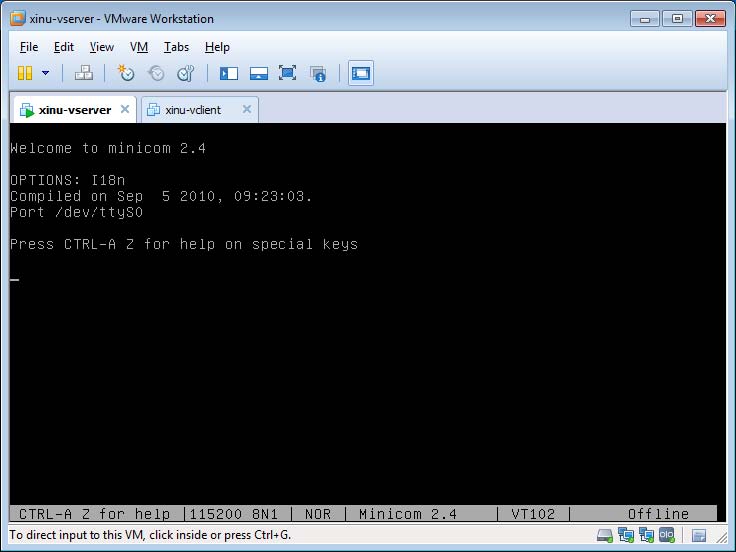736x552 pixels.
Task: Click the message log icon in status bar
Action: click(699, 535)
